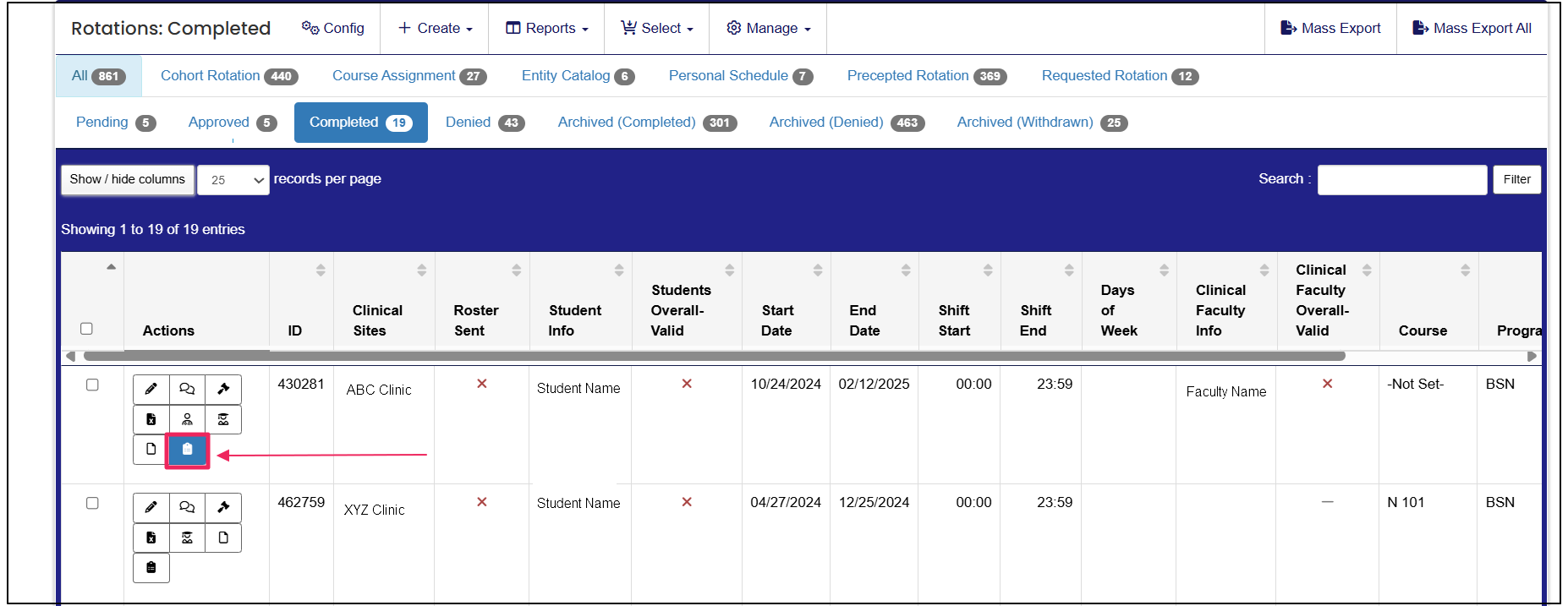Click the blue clipboard icon for rotation 430281

click(x=187, y=450)
